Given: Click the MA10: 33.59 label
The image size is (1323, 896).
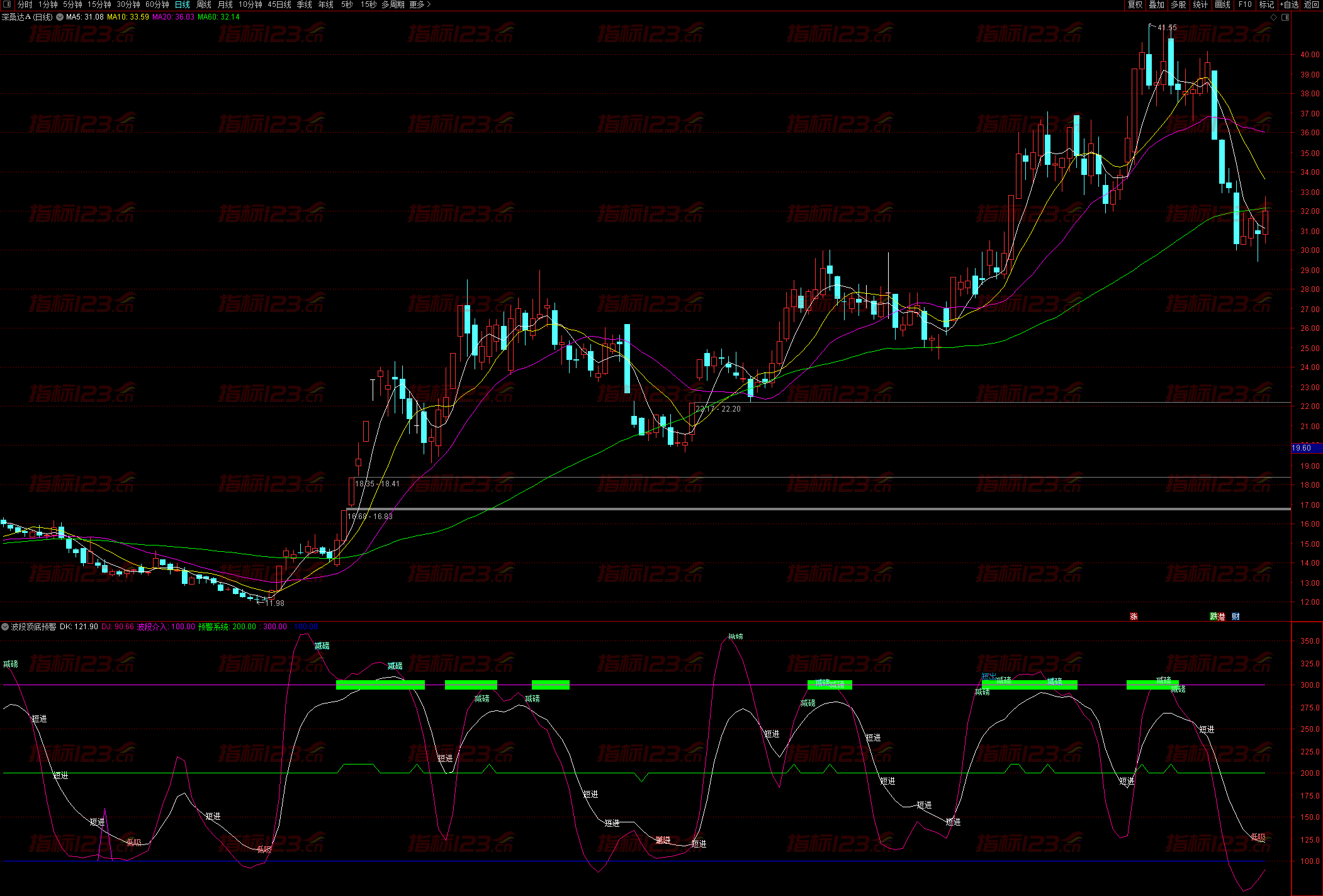Looking at the screenshot, I should 128,17.
